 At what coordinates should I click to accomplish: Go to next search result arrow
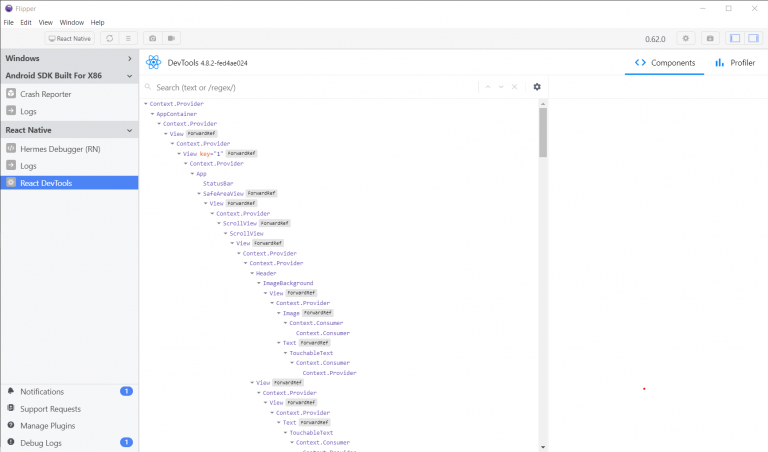[x=501, y=87]
